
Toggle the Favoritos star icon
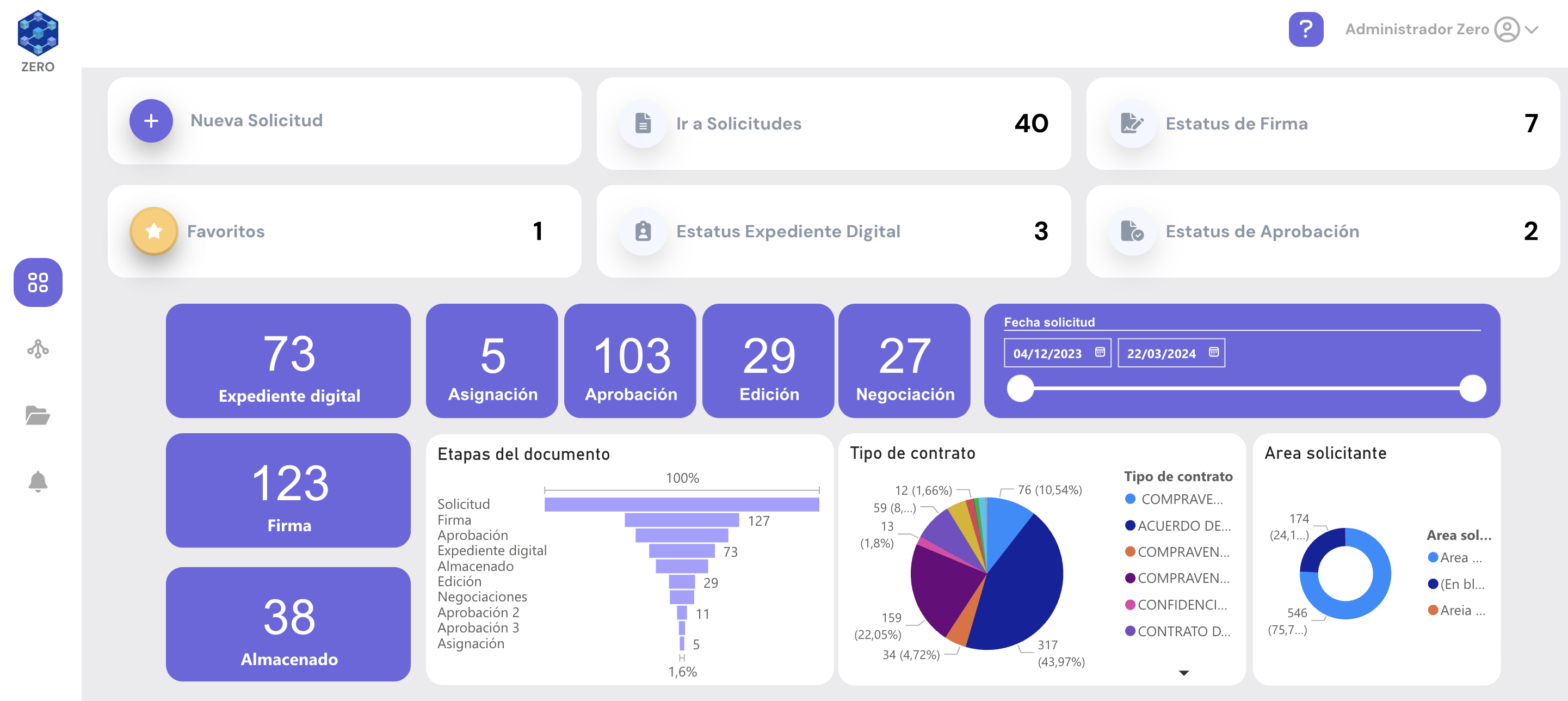(x=152, y=231)
